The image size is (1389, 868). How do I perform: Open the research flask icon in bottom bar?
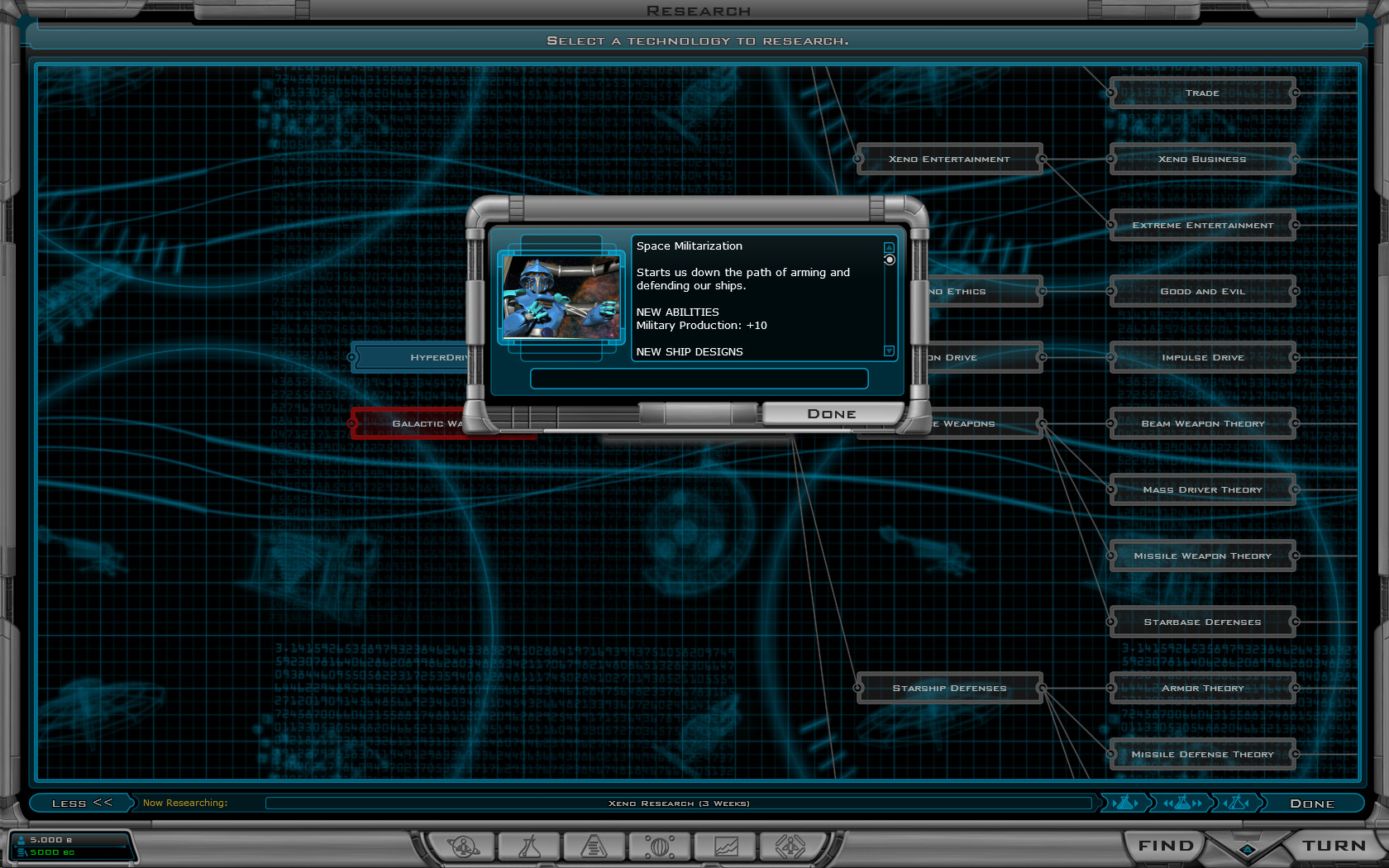click(x=529, y=847)
